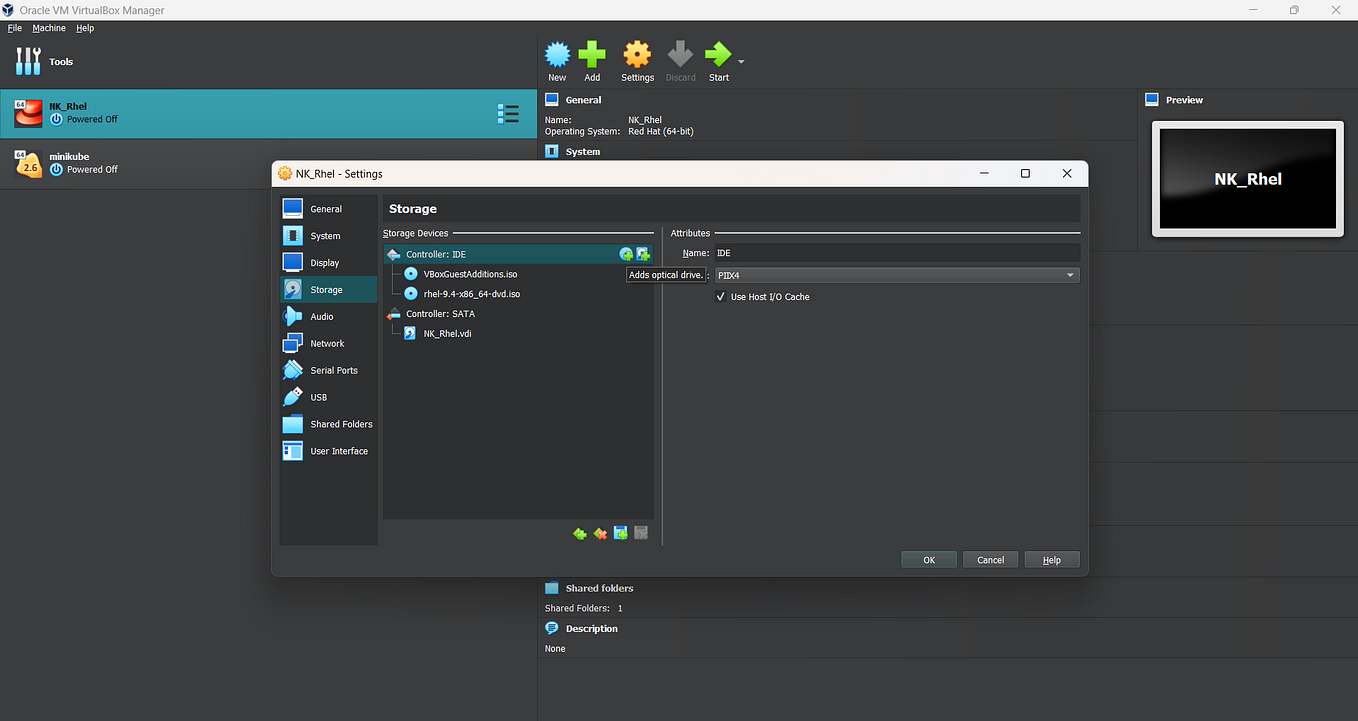The height and width of the screenshot is (721, 1358).
Task: Click the Tools icon in the left panel
Action: [x=27, y=61]
